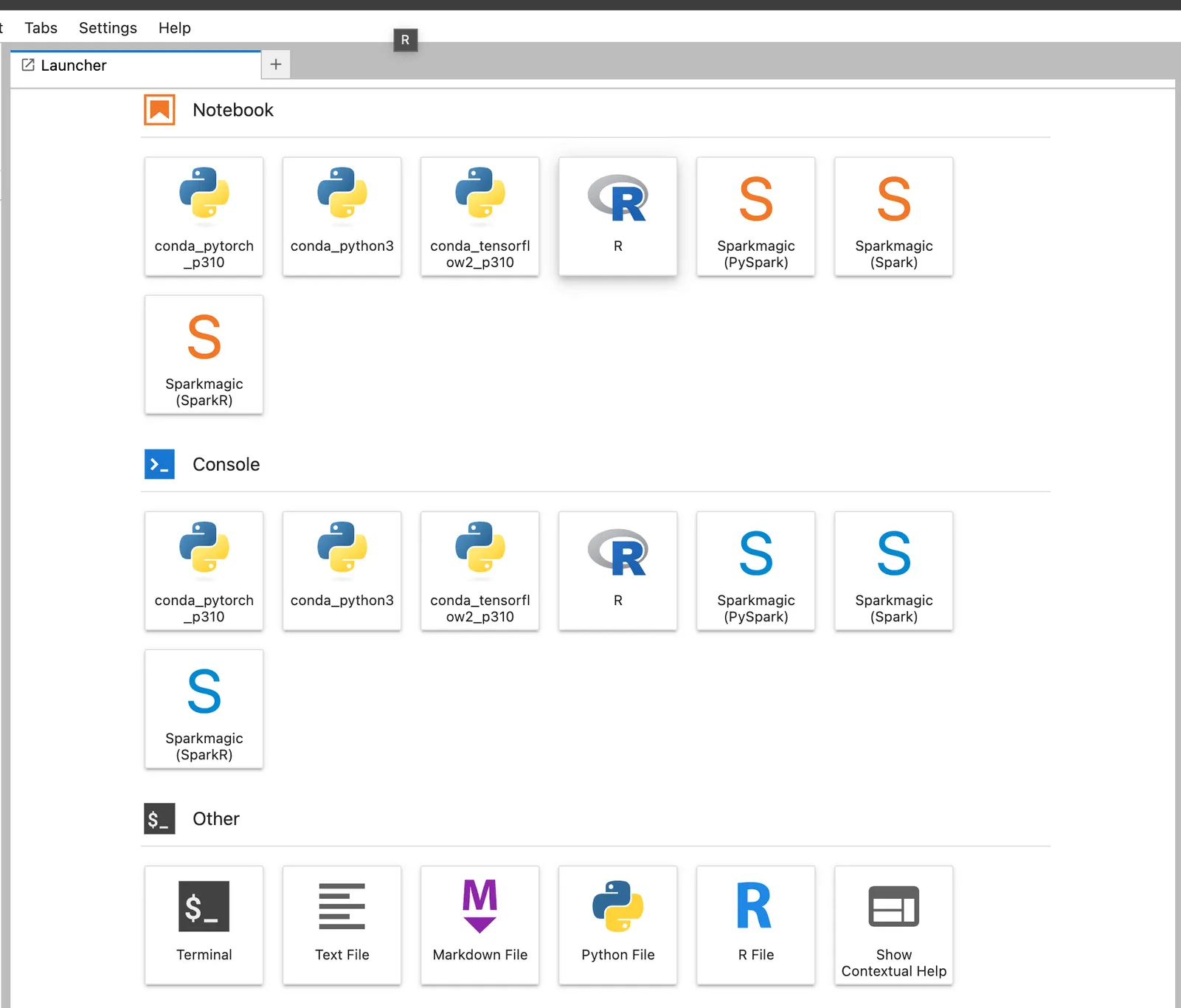The width and height of the screenshot is (1181, 1008).
Task: Launch conda_tensorflow2_p310 notebook
Action: tap(479, 216)
